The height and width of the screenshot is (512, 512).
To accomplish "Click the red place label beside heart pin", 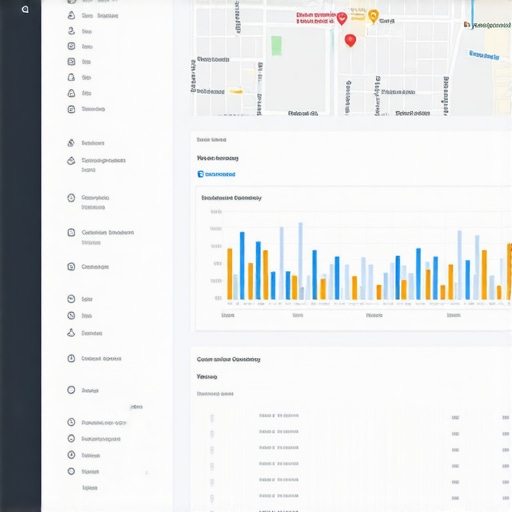I will point(315,18).
